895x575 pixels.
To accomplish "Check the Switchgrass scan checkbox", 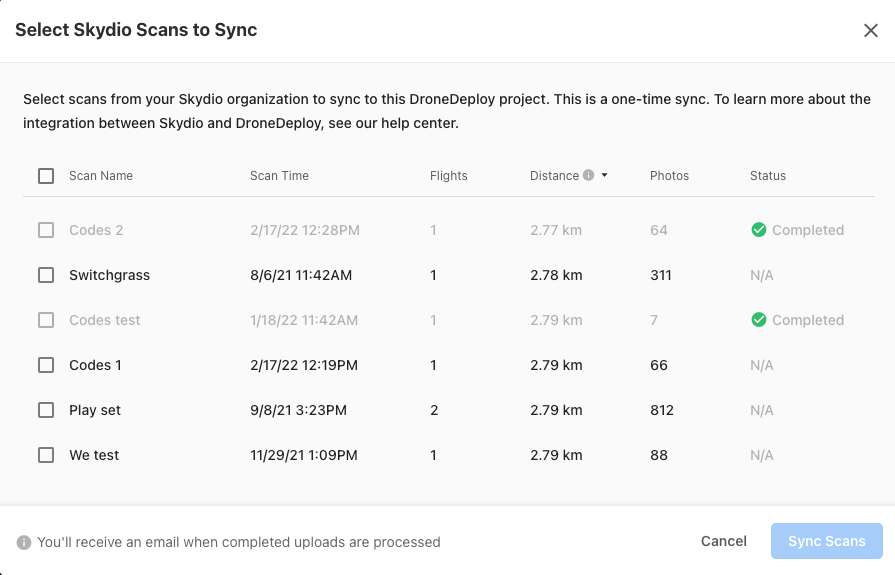I will tap(46, 275).
